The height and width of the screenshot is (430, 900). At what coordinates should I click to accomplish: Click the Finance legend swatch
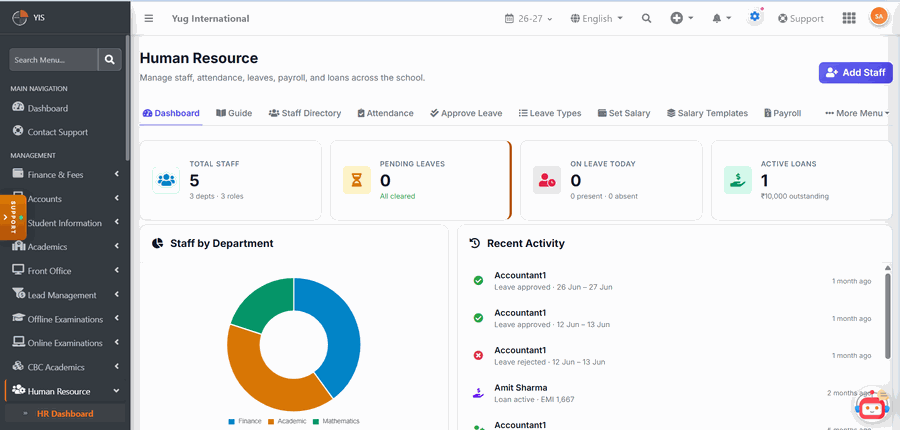231,421
